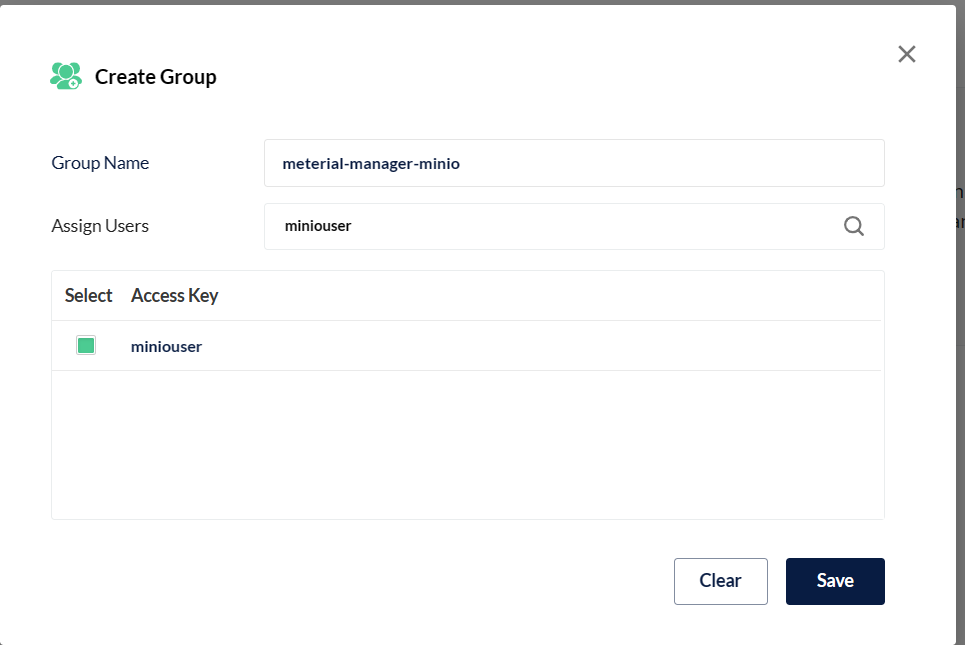Click the empty area below the miniouser row
The height and width of the screenshot is (645, 965).
pos(467,445)
